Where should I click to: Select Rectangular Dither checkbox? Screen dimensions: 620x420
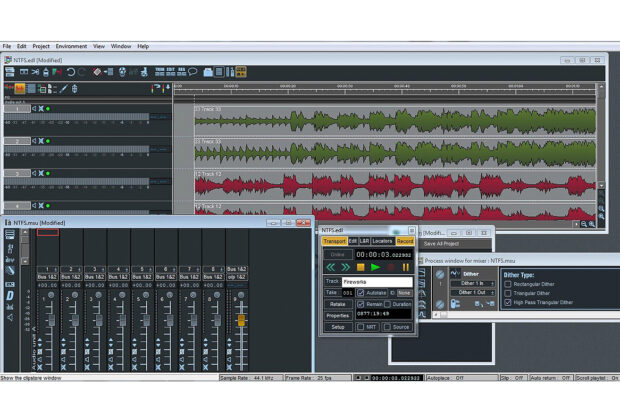tap(508, 284)
